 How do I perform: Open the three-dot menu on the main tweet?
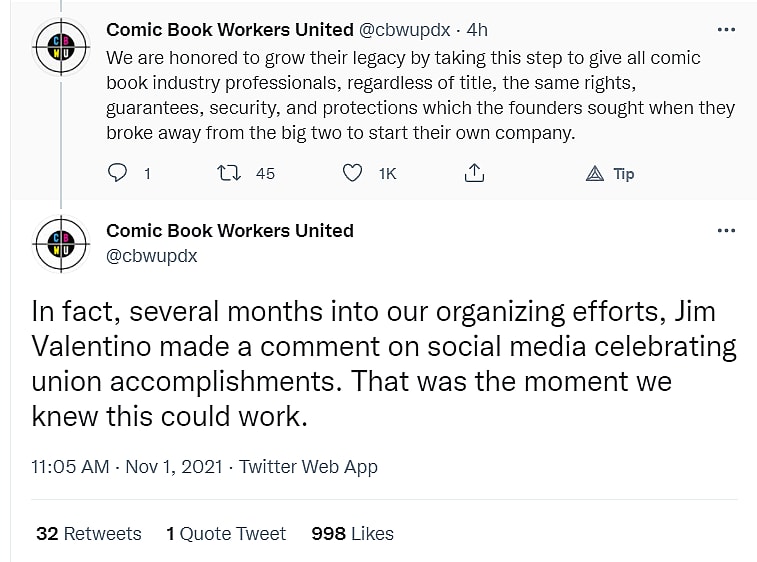click(x=727, y=231)
